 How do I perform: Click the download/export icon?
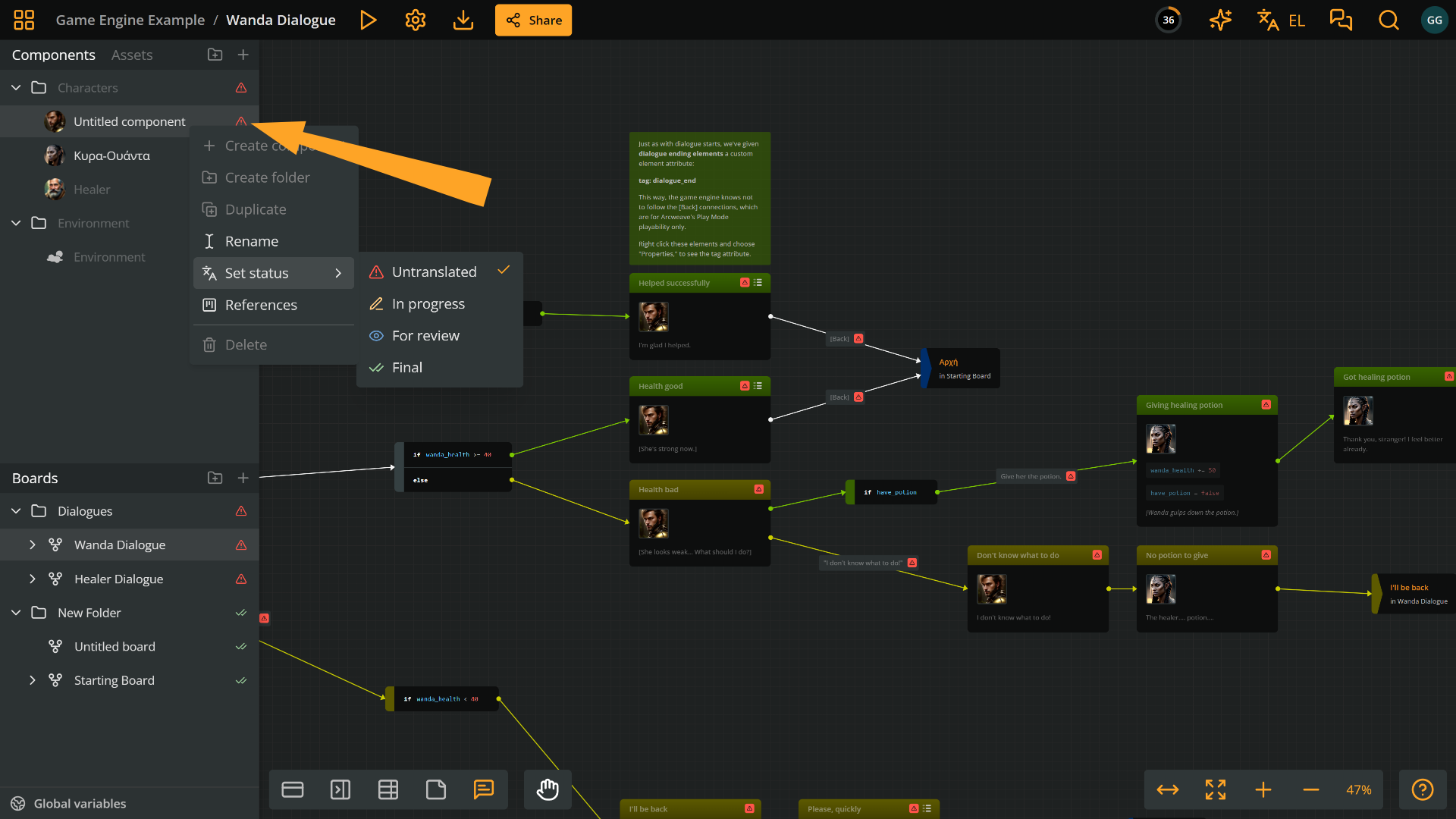(463, 20)
